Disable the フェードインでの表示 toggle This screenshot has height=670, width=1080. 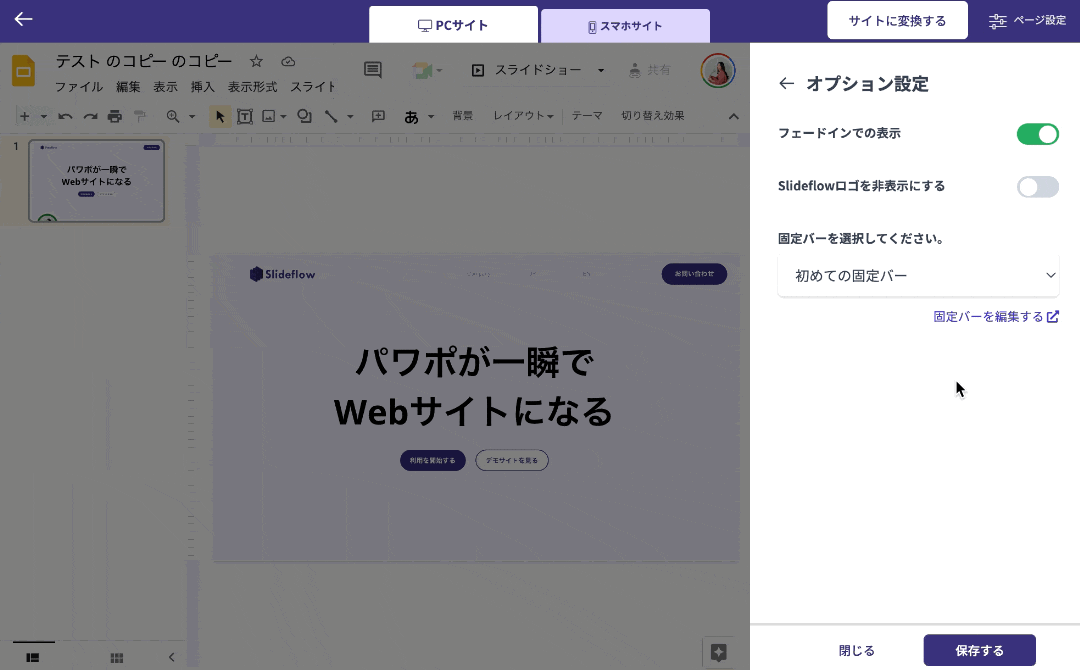pyautogui.click(x=1037, y=134)
